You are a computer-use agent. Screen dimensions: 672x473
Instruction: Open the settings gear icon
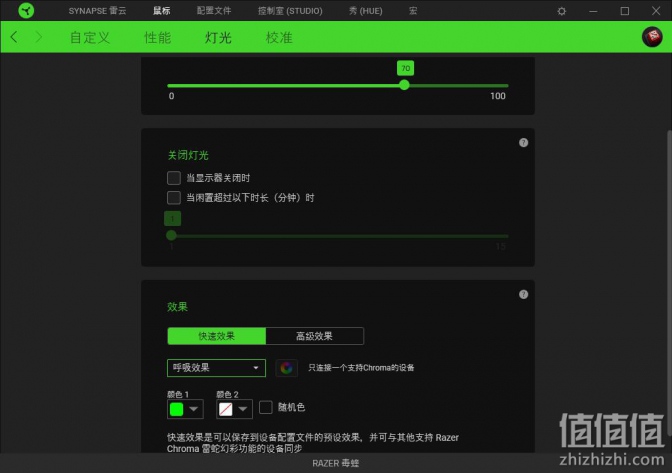point(561,11)
